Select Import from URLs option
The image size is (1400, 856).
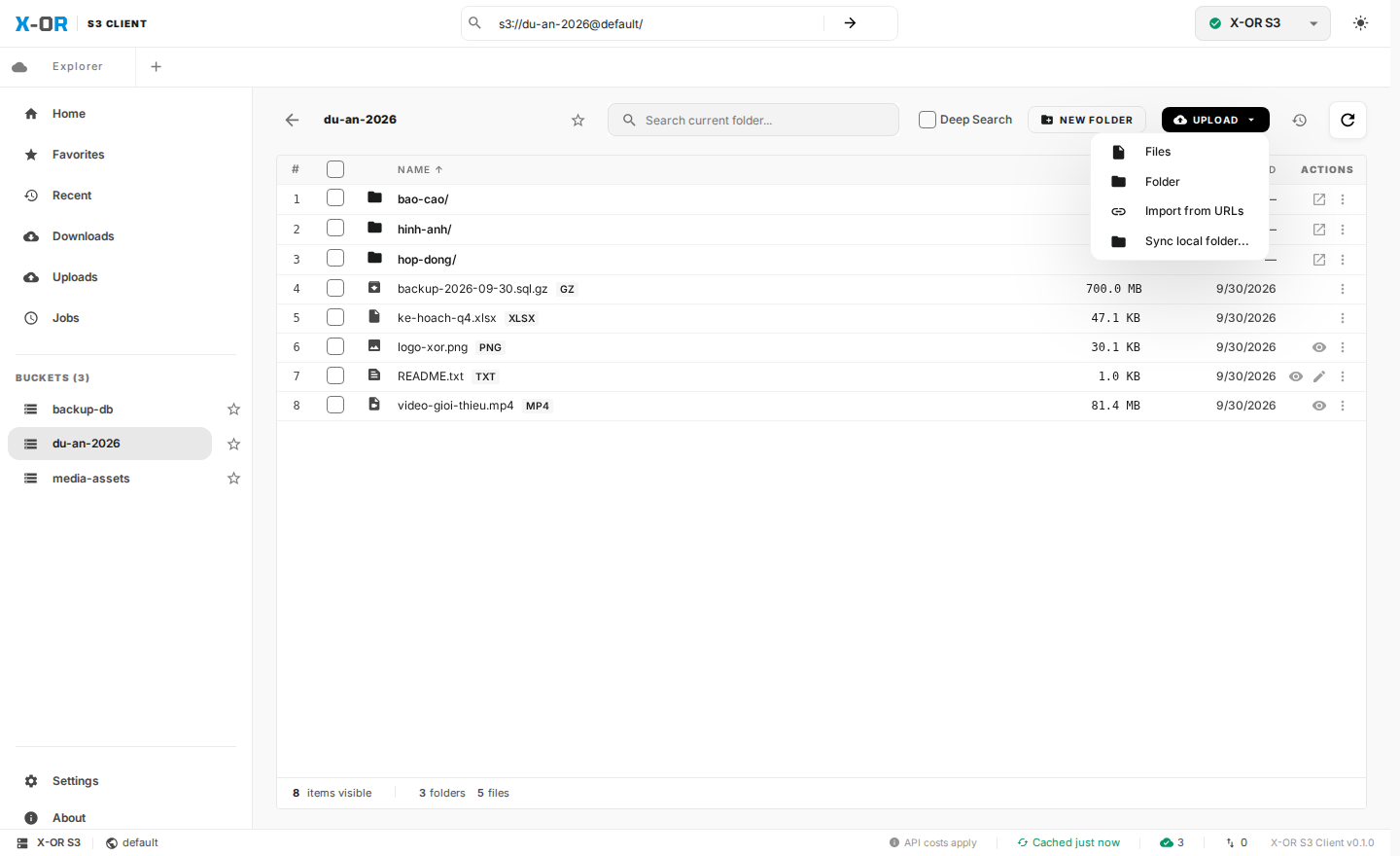1179,211
